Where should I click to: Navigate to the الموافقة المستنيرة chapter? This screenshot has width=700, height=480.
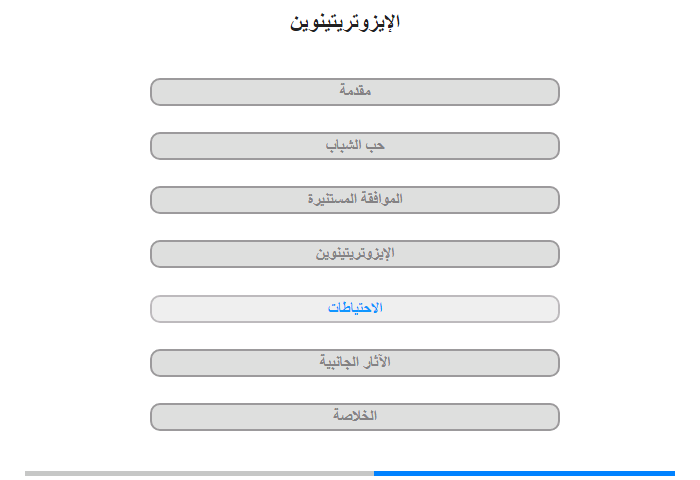(355, 200)
